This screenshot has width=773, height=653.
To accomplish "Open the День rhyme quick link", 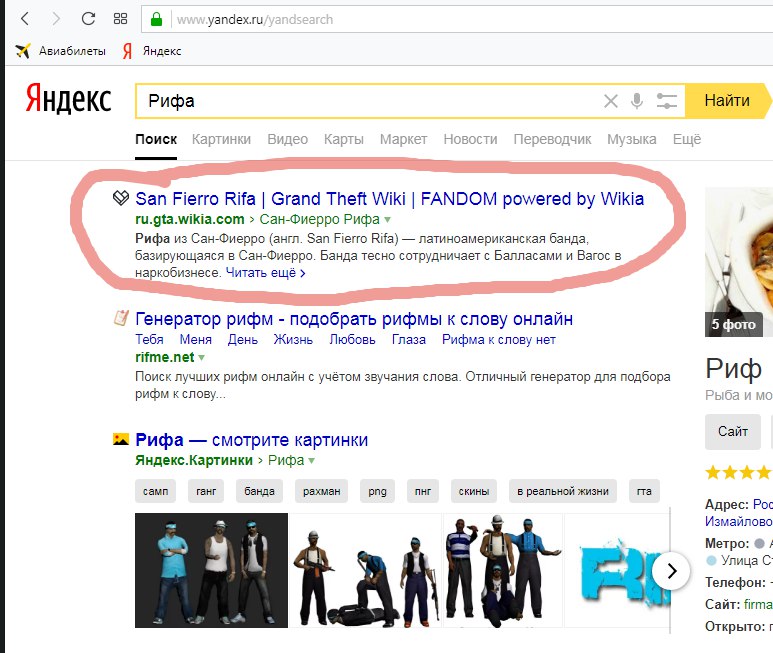I will coord(243,340).
